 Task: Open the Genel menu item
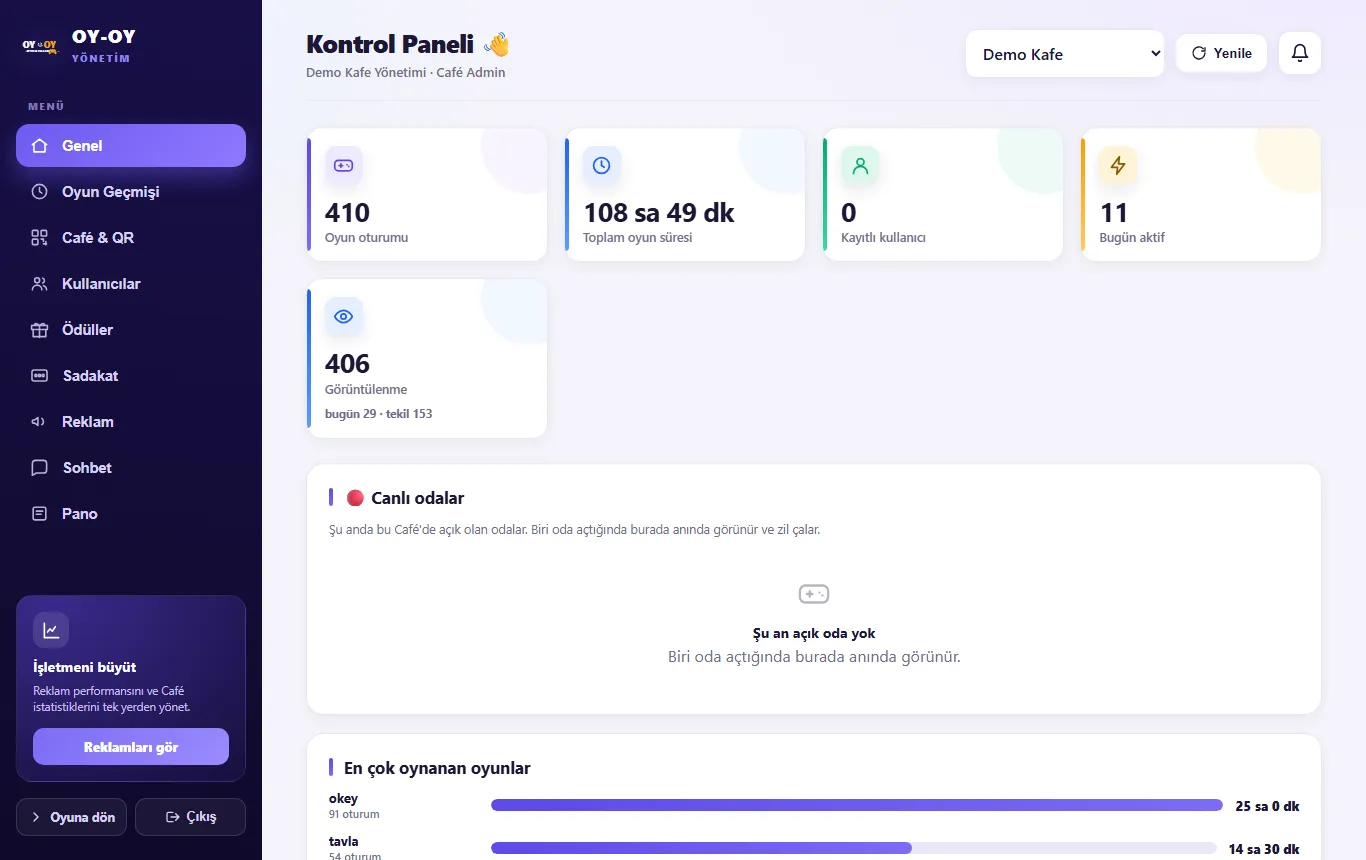[x=131, y=146]
